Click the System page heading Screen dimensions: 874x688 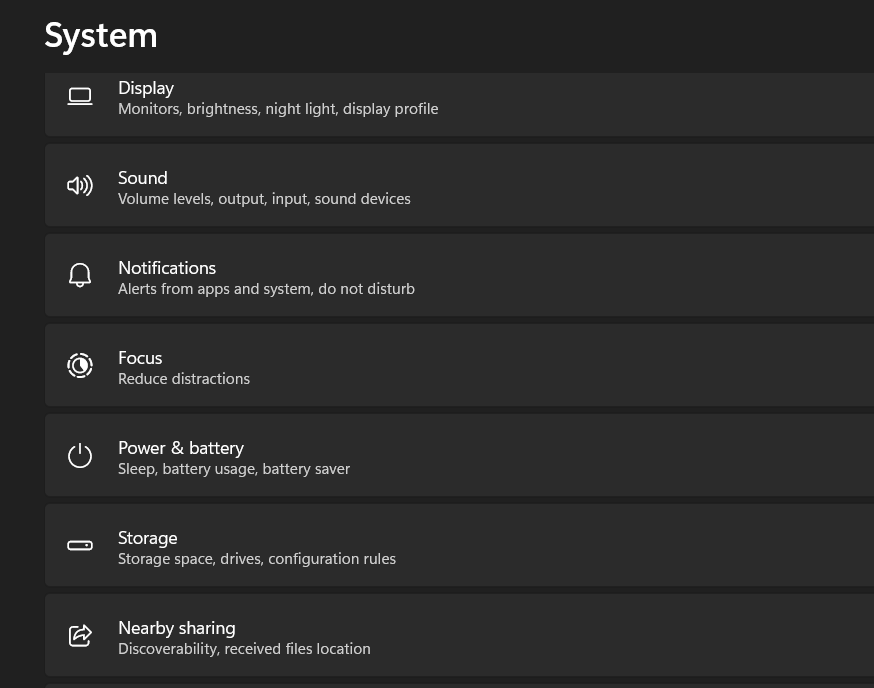[101, 36]
